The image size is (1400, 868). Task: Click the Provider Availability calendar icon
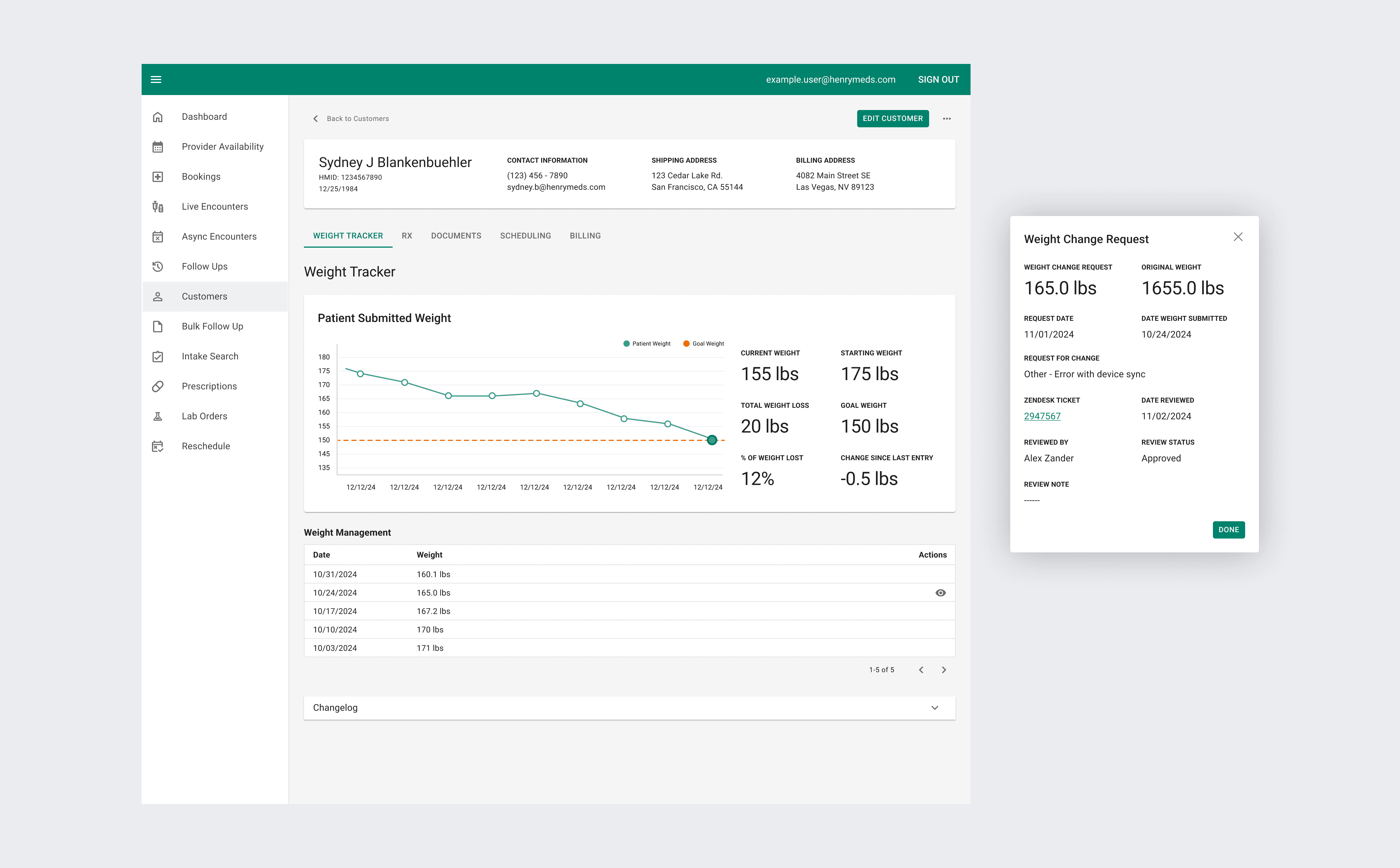click(x=158, y=147)
